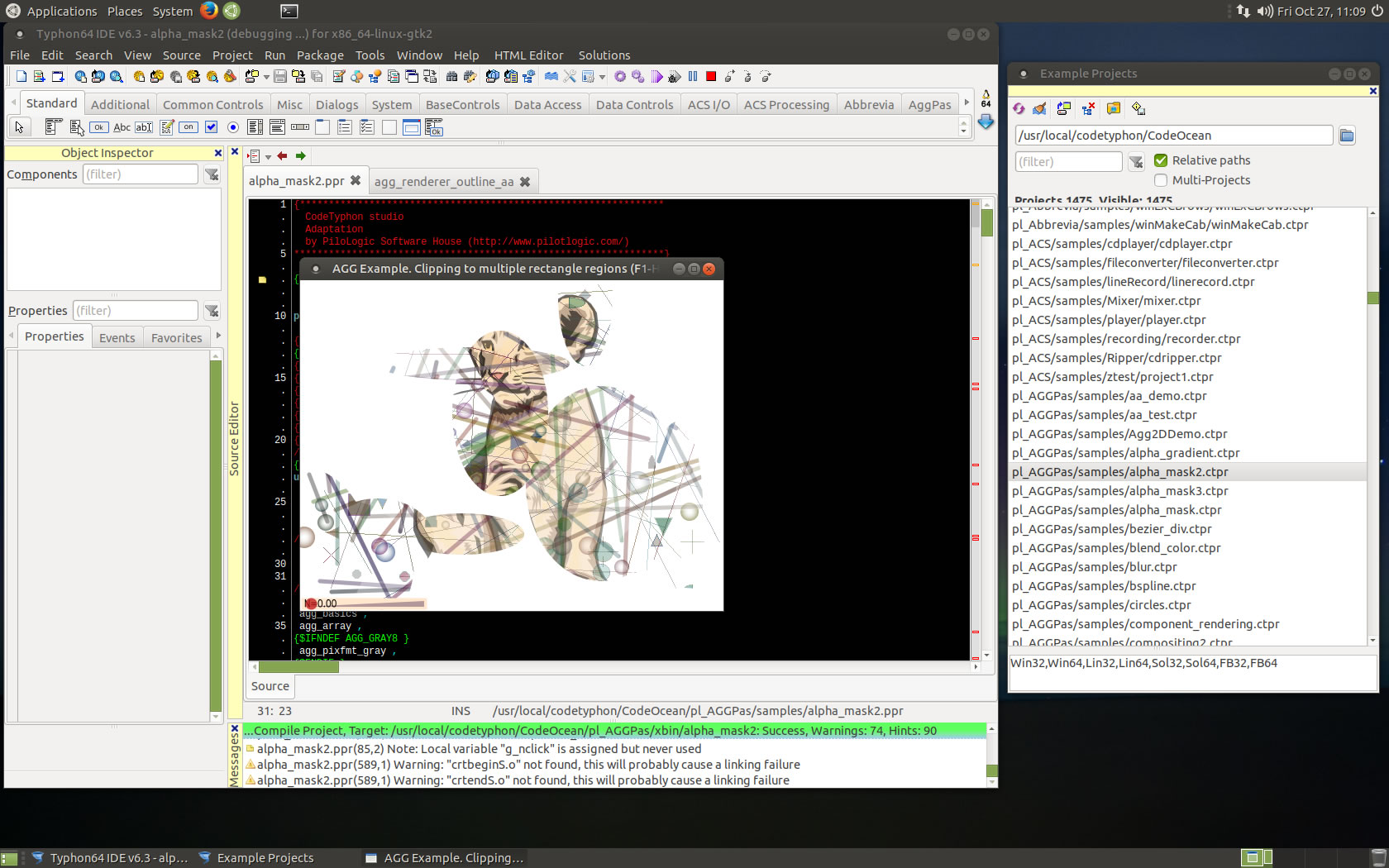Toggle the Relative paths checkbox

click(x=1161, y=160)
